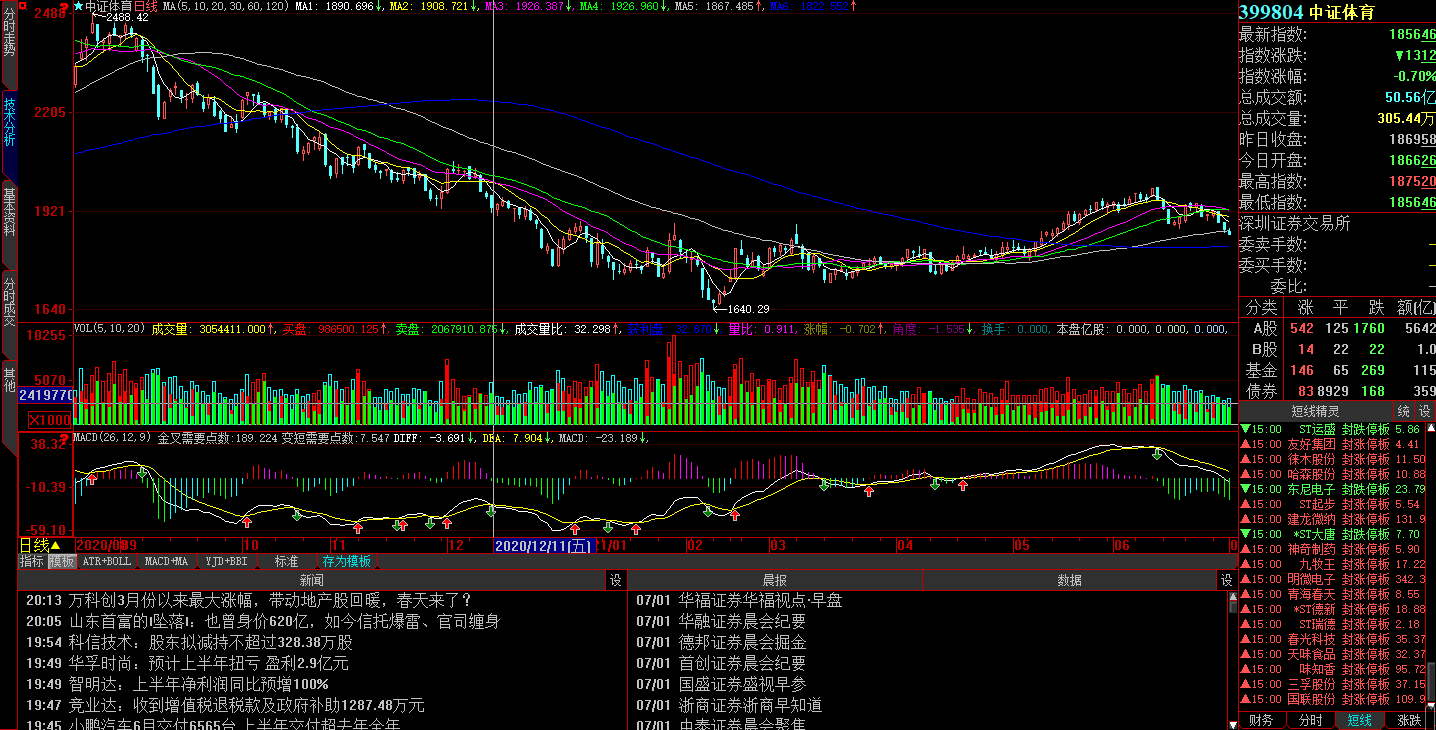
Task: Click the 深圳证券交易所 label
Action: [x=1295, y=223]
